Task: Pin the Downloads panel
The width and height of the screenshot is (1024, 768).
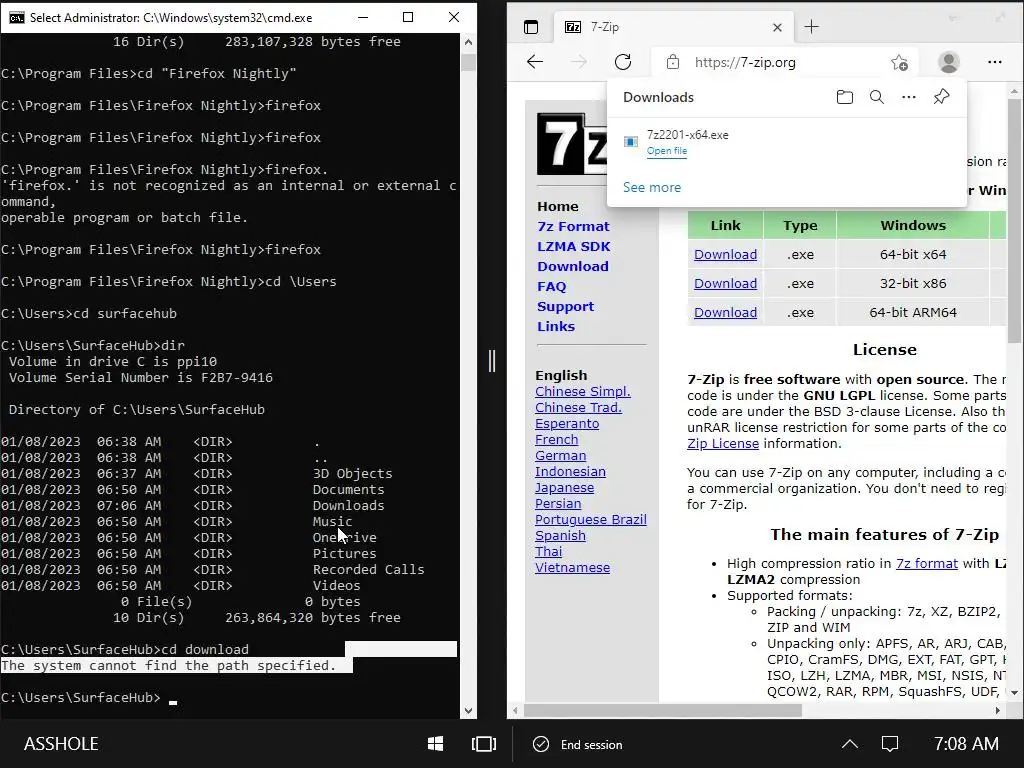Action: 941,97
